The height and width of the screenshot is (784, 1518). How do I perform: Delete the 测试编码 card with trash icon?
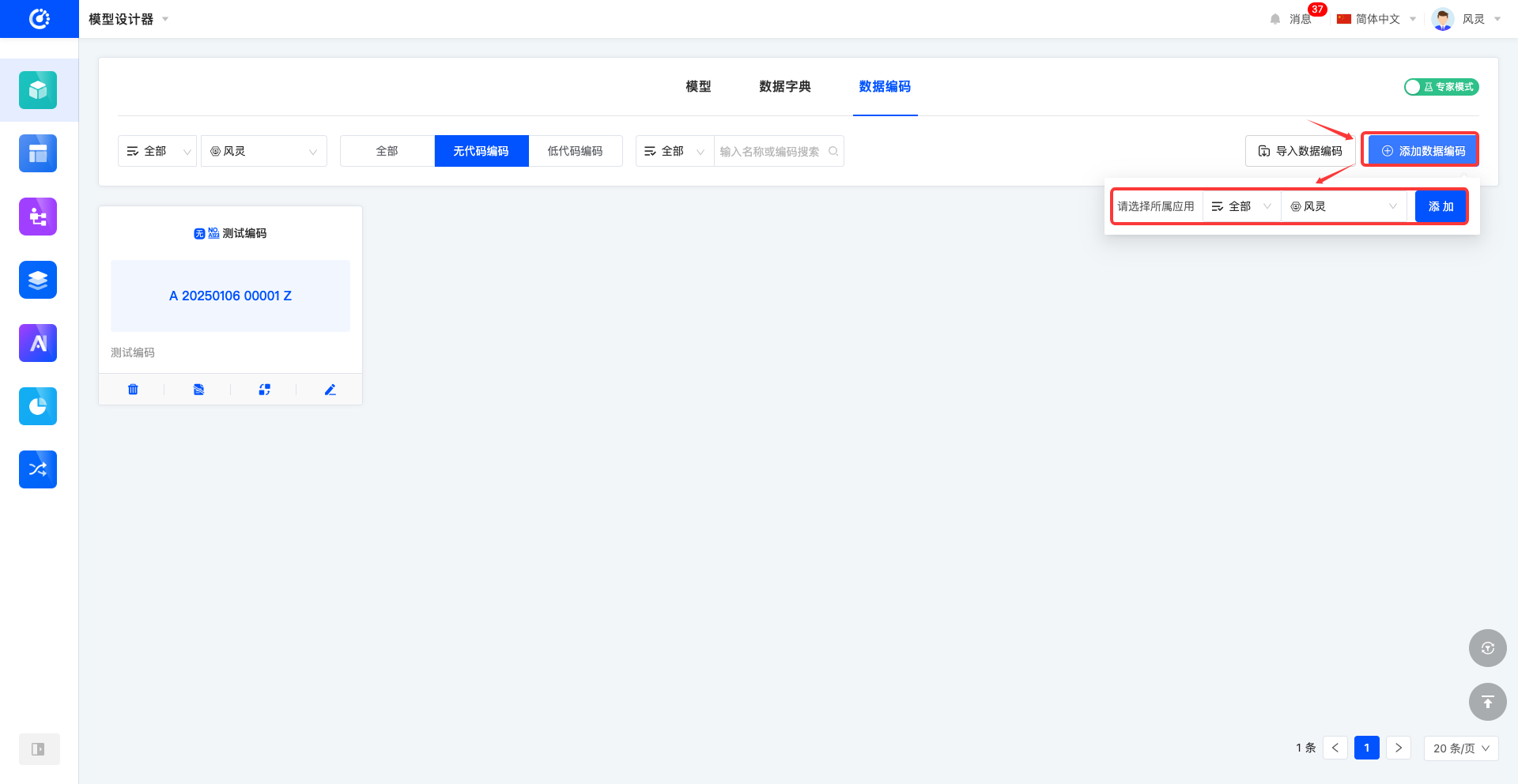click(133, 390)
